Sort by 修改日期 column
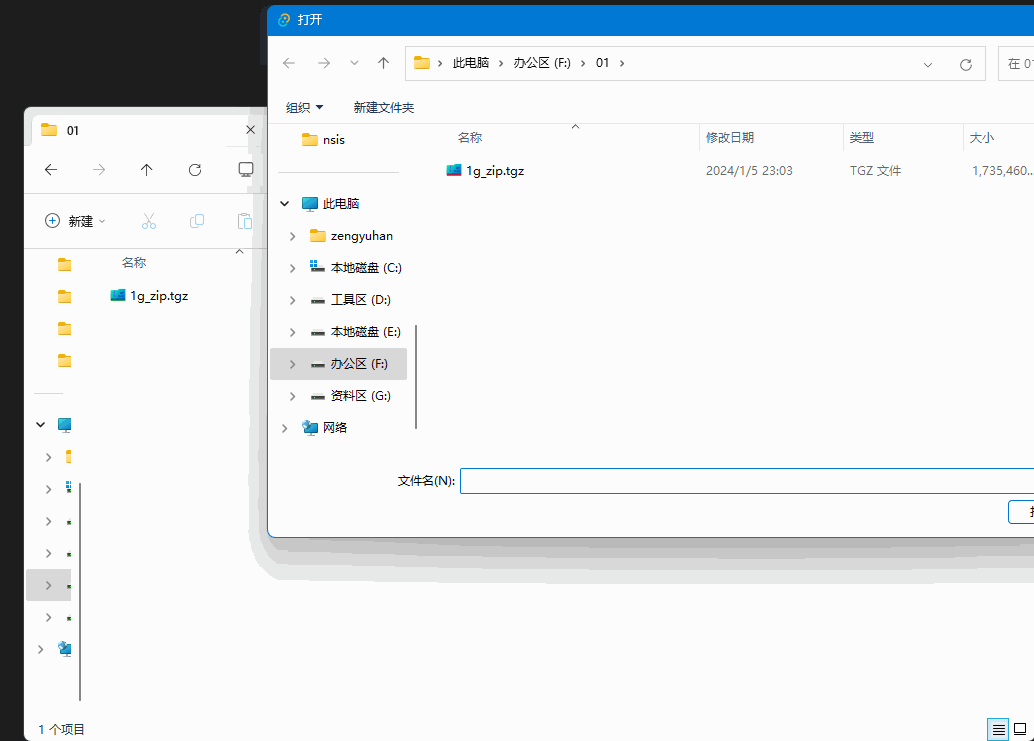 tap(729, 138)
